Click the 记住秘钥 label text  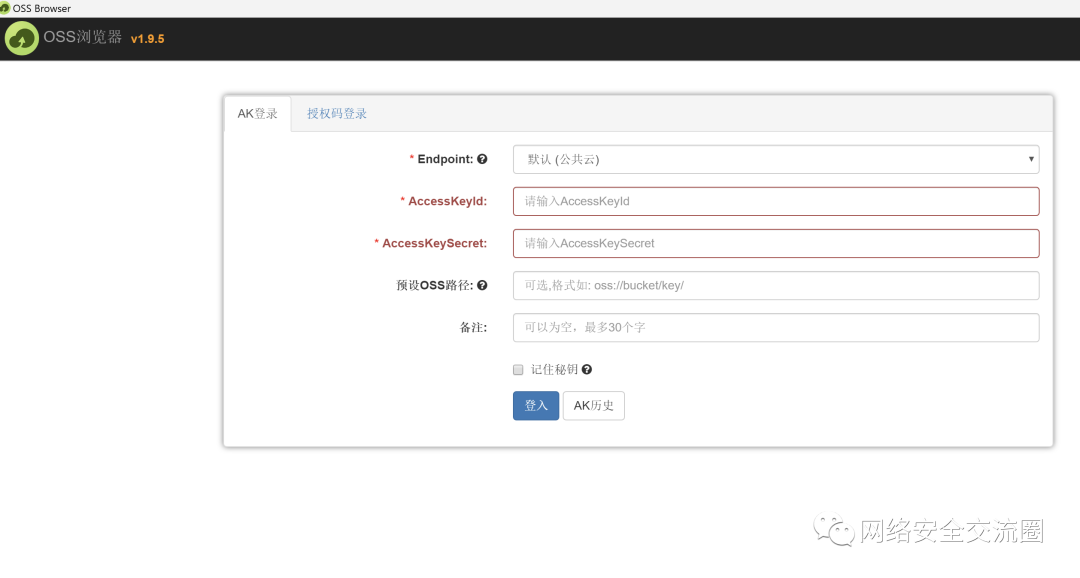pos(554,369)
